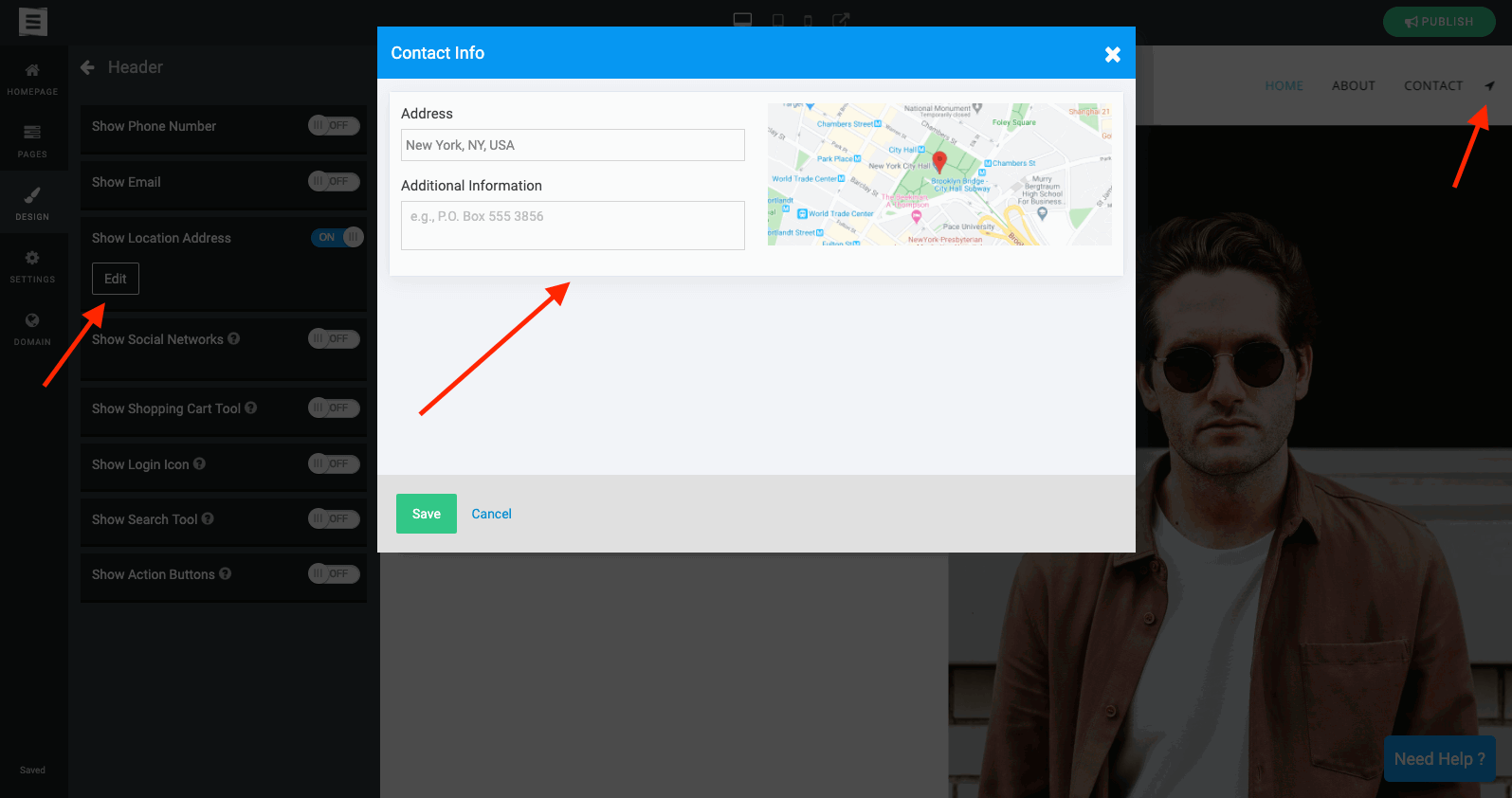Click the Header panel title

click(x=136, y=67)
